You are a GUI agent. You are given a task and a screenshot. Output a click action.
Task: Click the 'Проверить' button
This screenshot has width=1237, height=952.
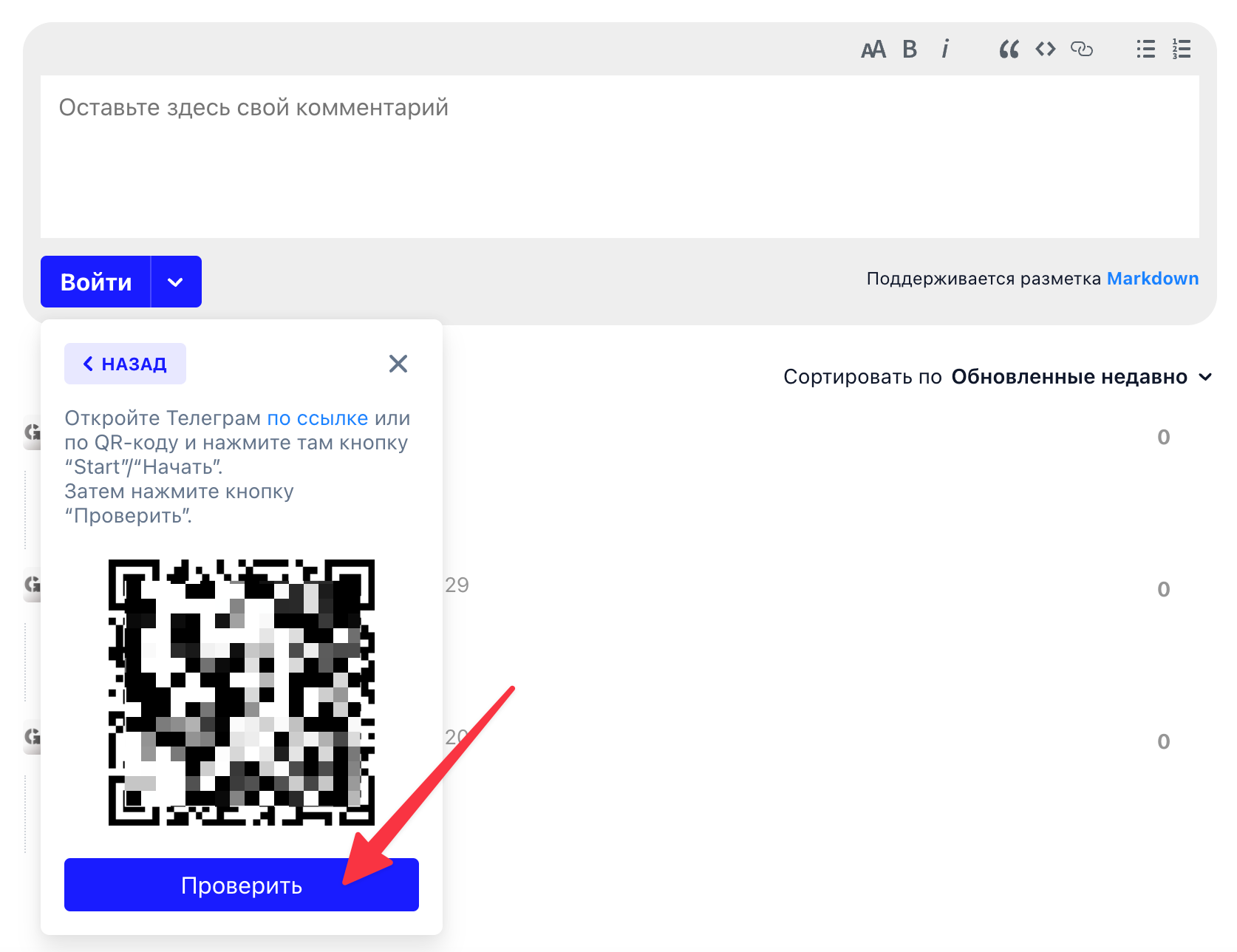pyautogui.click(x=242, y=885)
